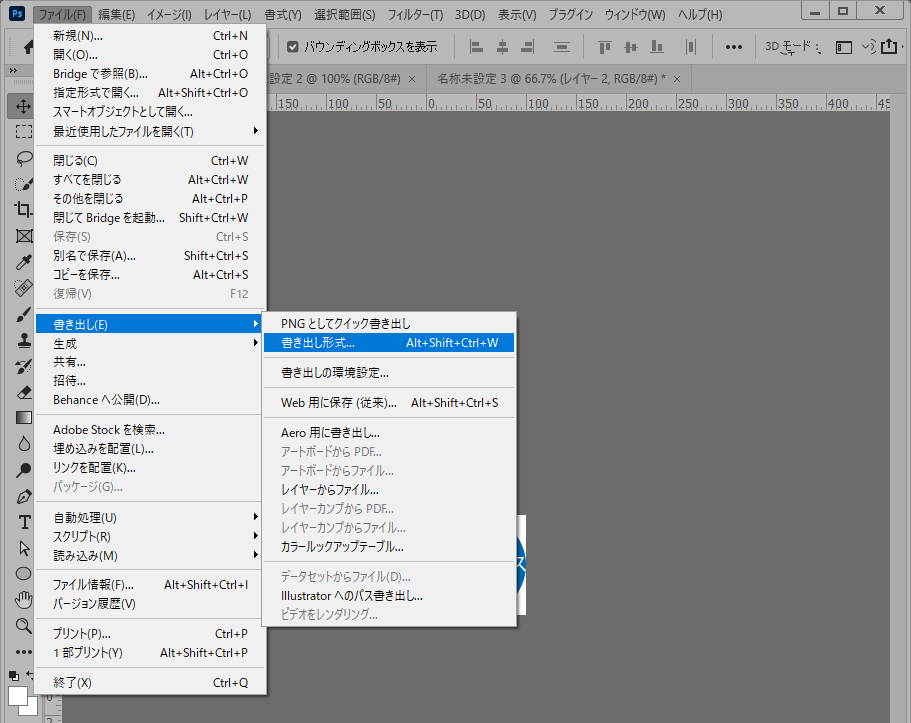Close the 名称未設定 3 document tab

677,79
